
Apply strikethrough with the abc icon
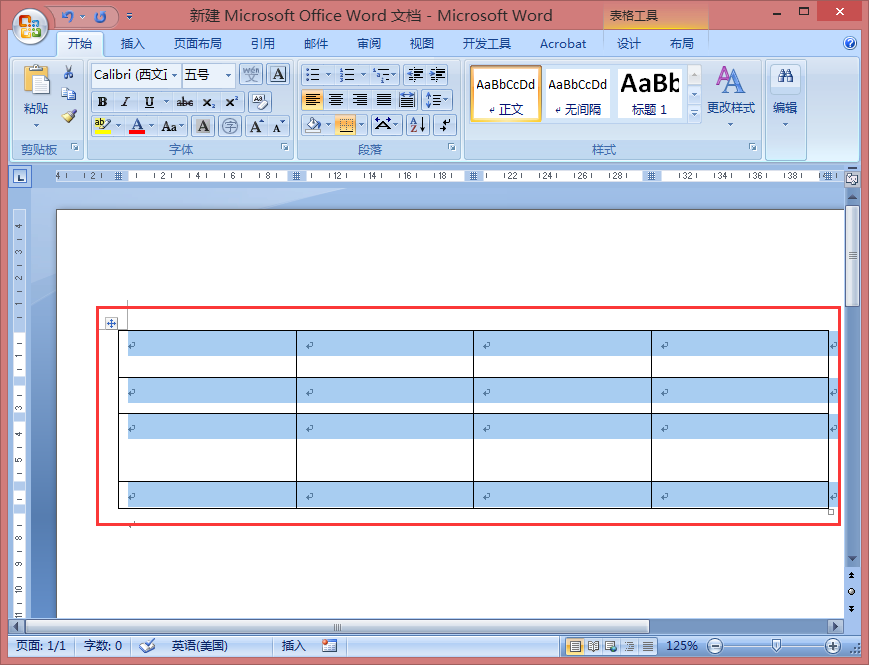point(185,102)
